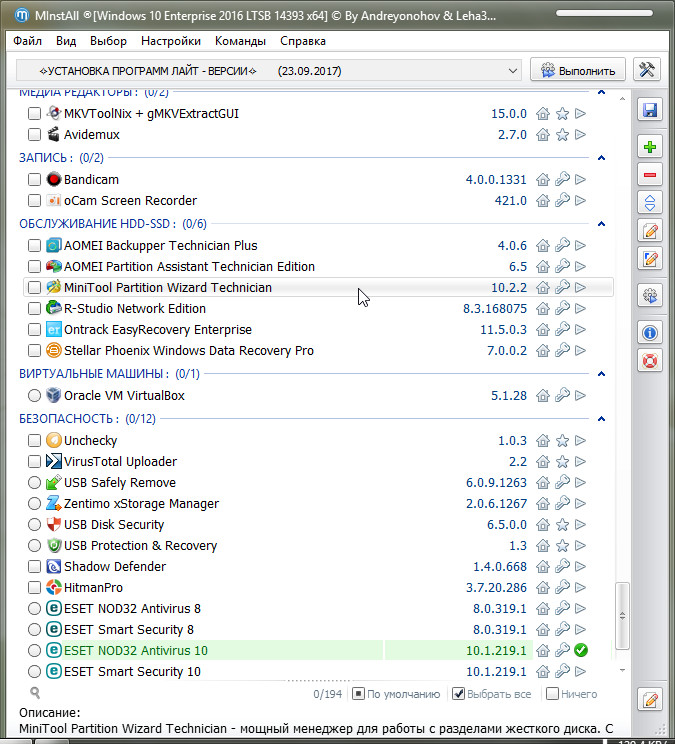675x744 pixels.
Task: Click the home icon for Bandicam
Action: point(543,180)
